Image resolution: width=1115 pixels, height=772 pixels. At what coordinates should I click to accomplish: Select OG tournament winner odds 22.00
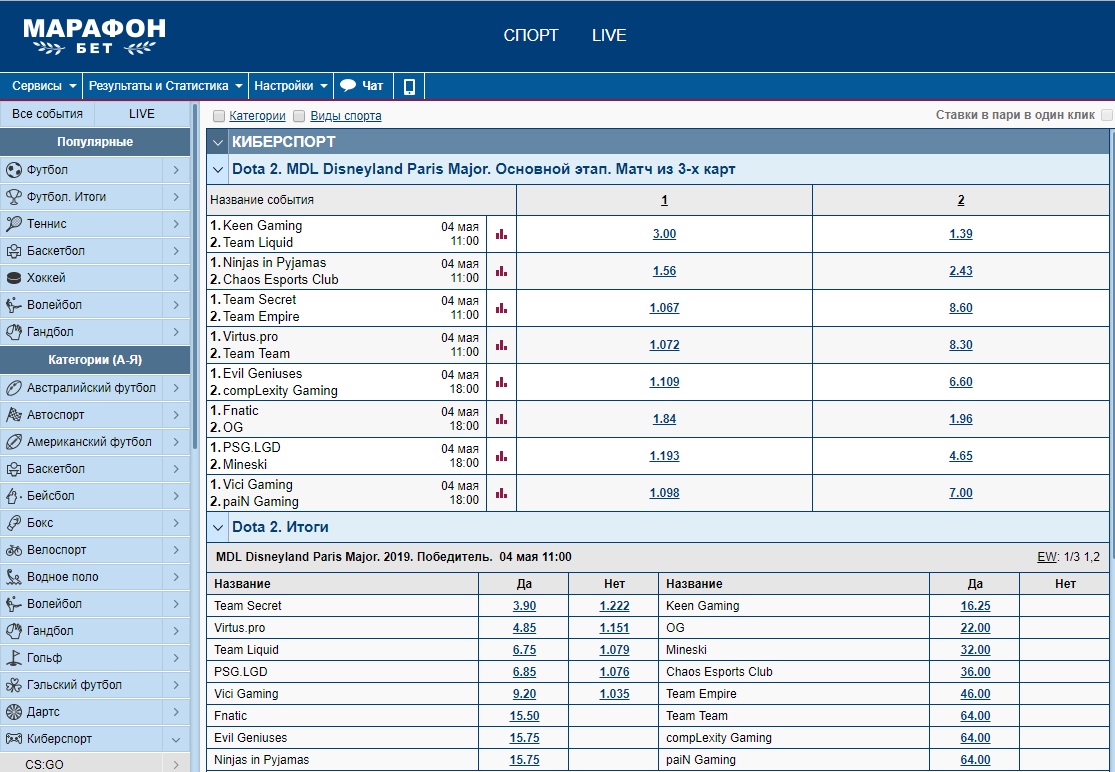point(975,628)
